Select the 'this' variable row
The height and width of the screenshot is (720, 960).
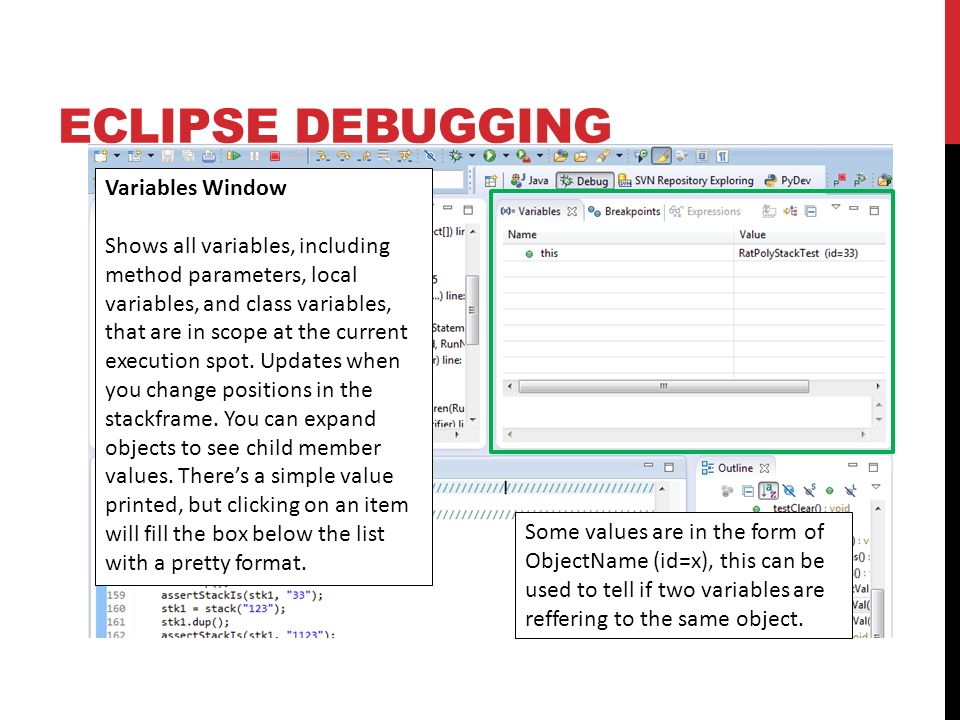tap(694, 253)
